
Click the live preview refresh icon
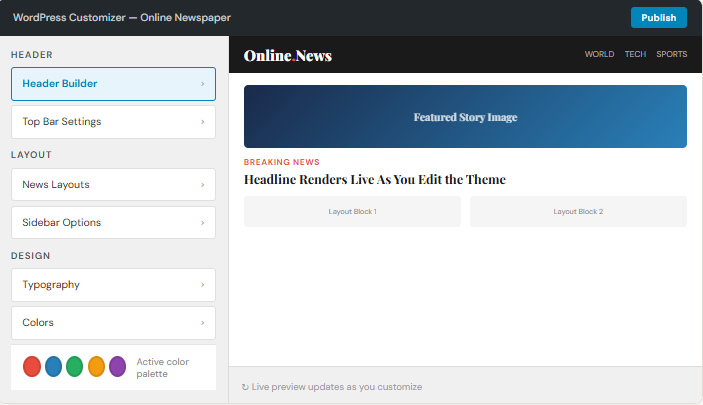pos(245,387)
